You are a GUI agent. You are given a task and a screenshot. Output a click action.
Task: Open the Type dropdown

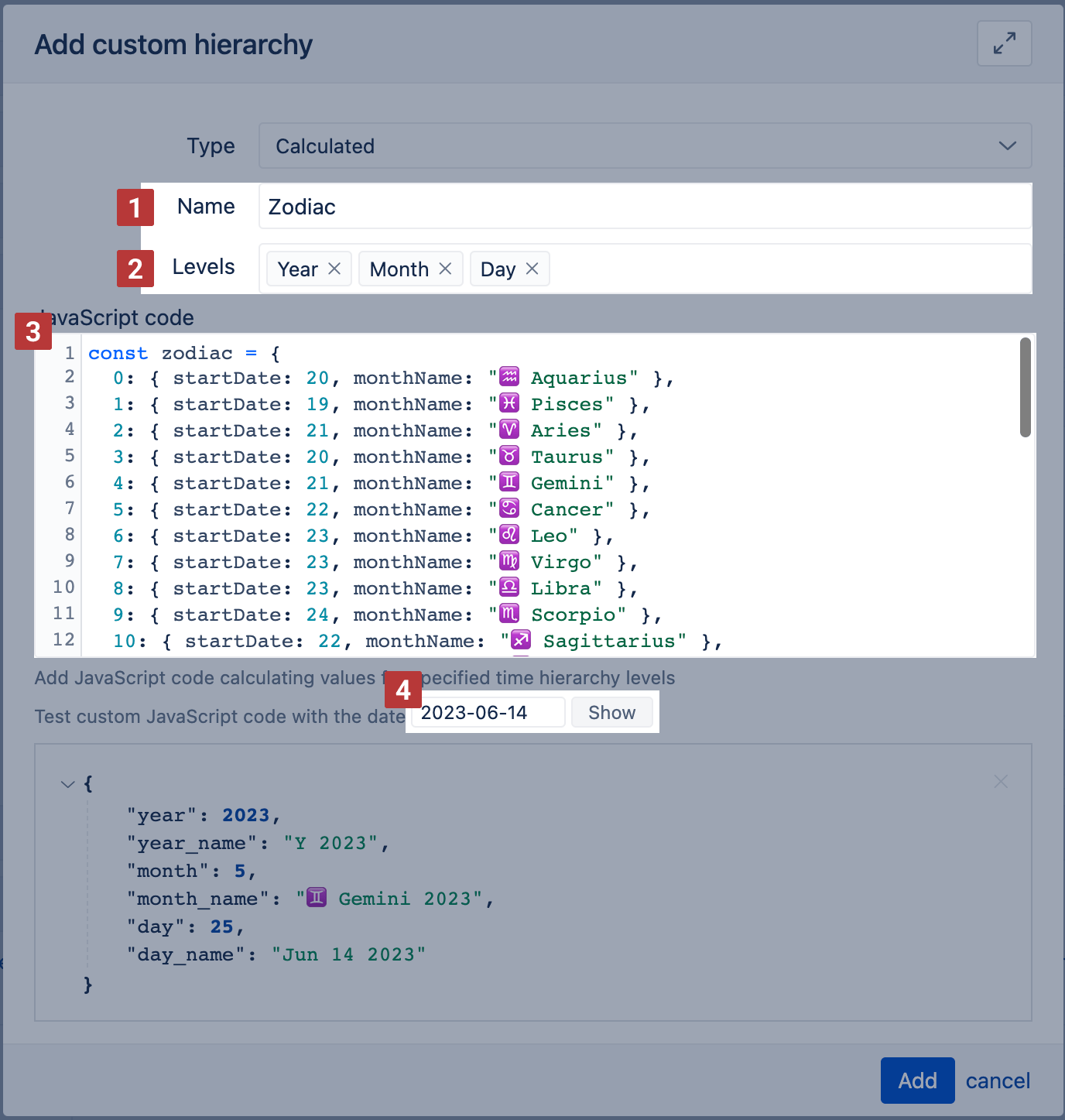(644, 146)
